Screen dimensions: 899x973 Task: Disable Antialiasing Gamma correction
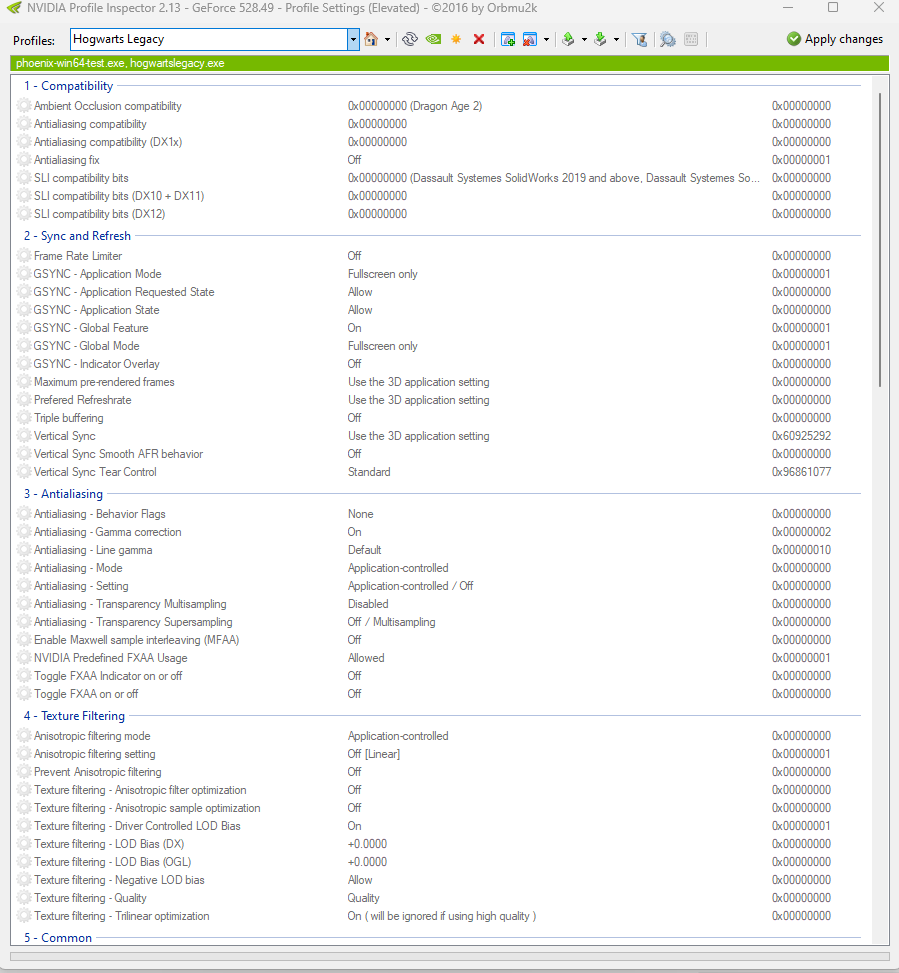pyautogui.click(x=420, y=531)
